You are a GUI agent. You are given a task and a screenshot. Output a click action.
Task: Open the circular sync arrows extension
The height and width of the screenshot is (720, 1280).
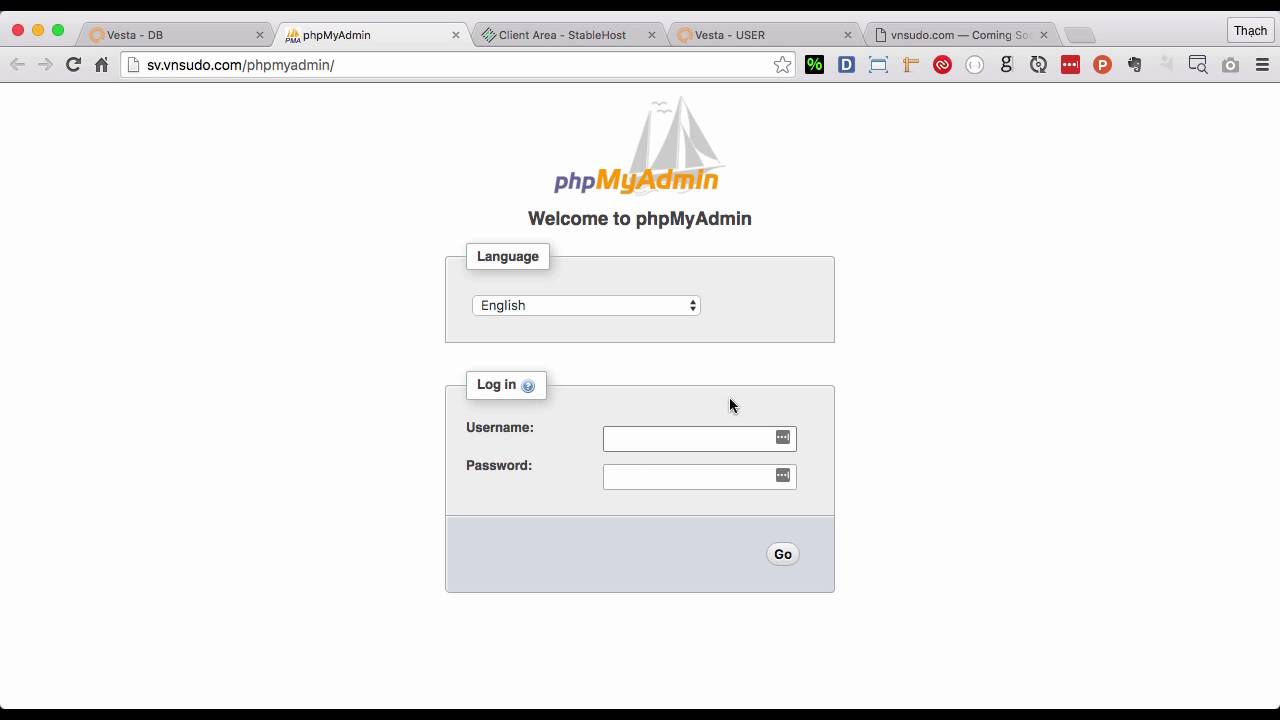tap(1038, 65)
